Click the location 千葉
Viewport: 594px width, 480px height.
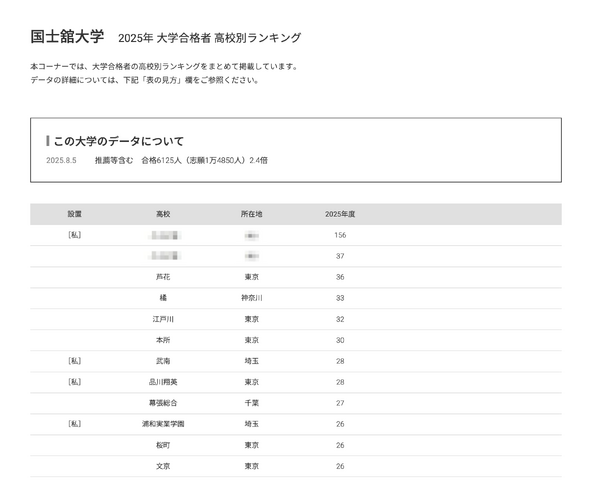[252, 403]
